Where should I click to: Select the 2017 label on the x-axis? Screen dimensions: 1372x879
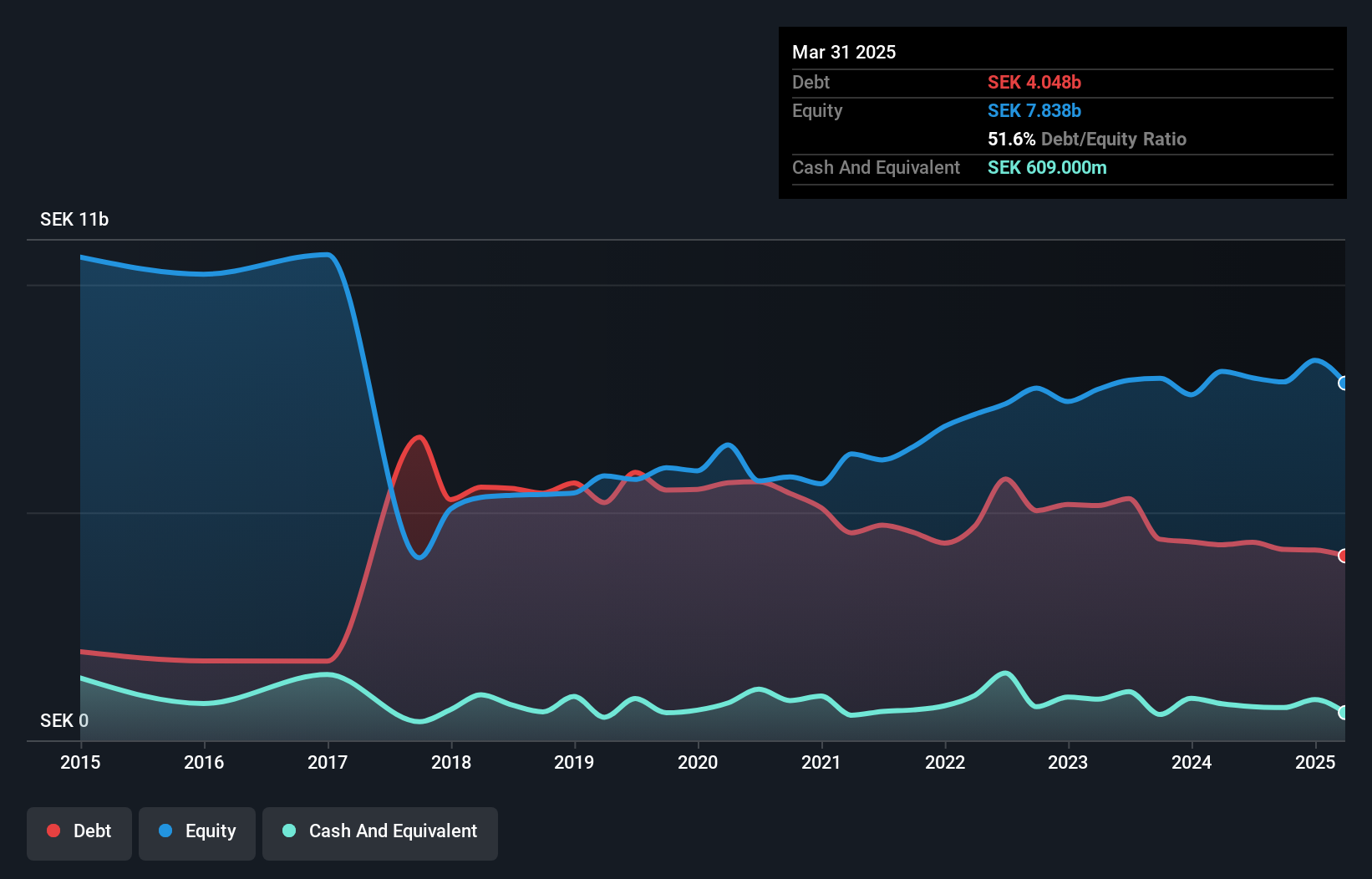coord(328,762)
